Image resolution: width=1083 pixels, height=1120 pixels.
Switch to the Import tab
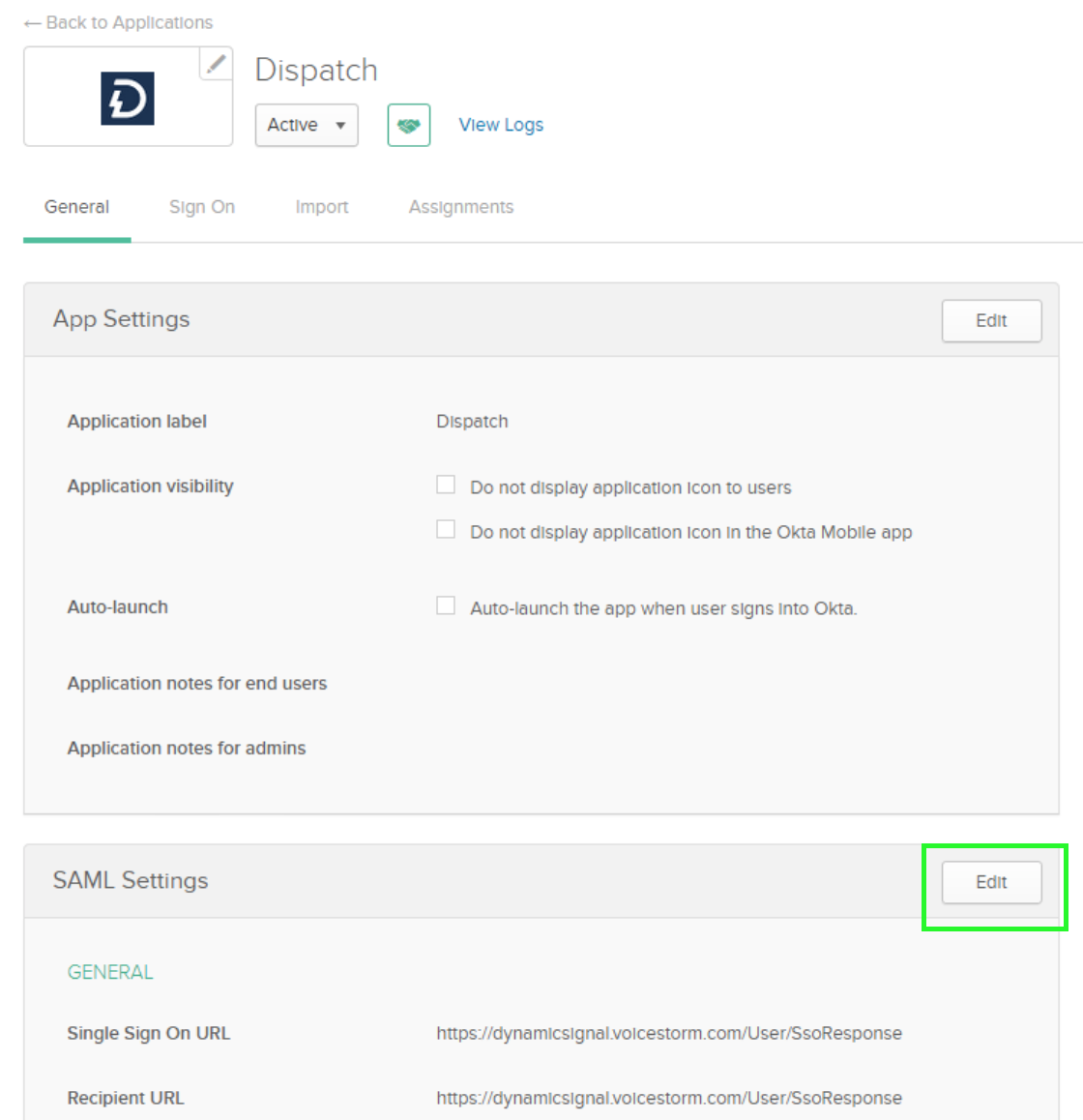coord(322,207)
